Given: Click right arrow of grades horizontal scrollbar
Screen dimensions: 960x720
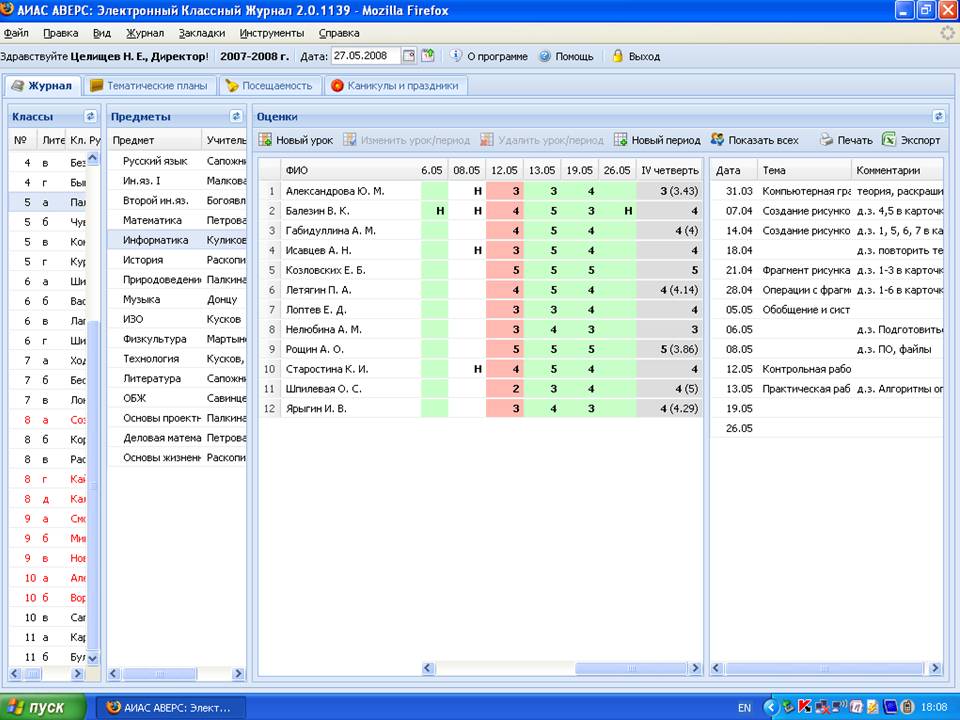Looking at the screenshot, I should [695, 668].
